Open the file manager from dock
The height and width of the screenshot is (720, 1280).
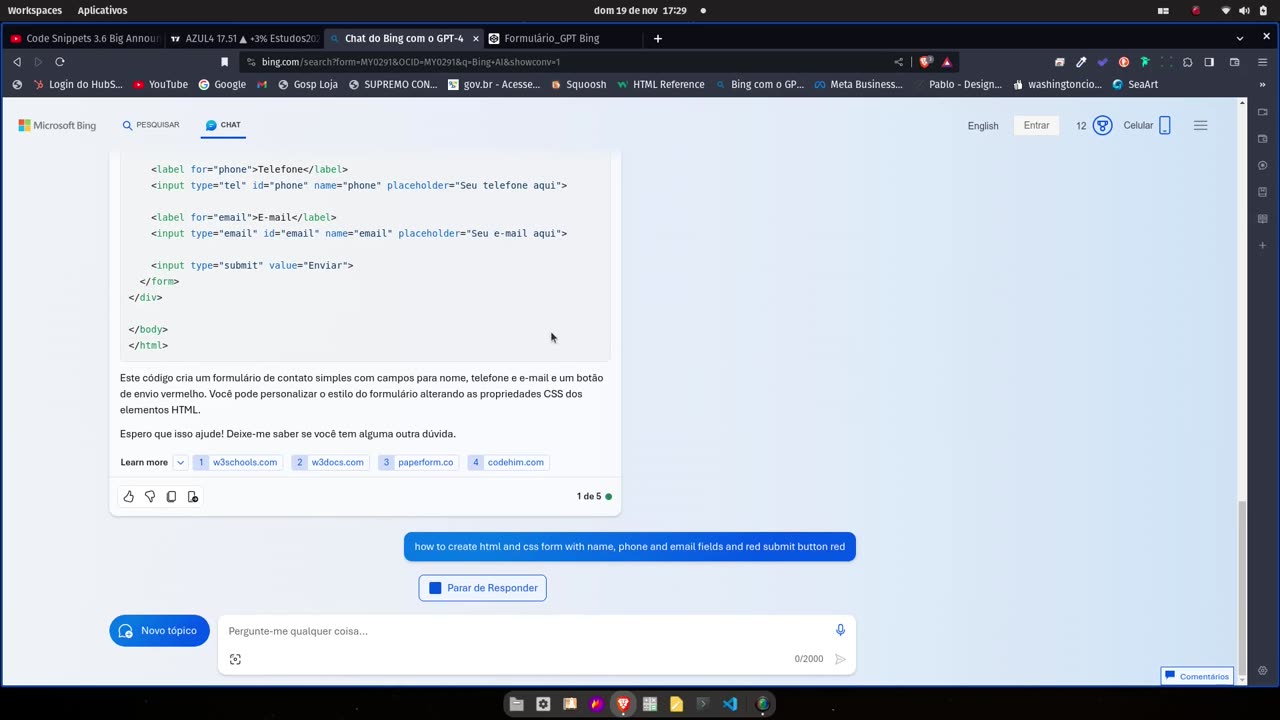click(516, 704)
